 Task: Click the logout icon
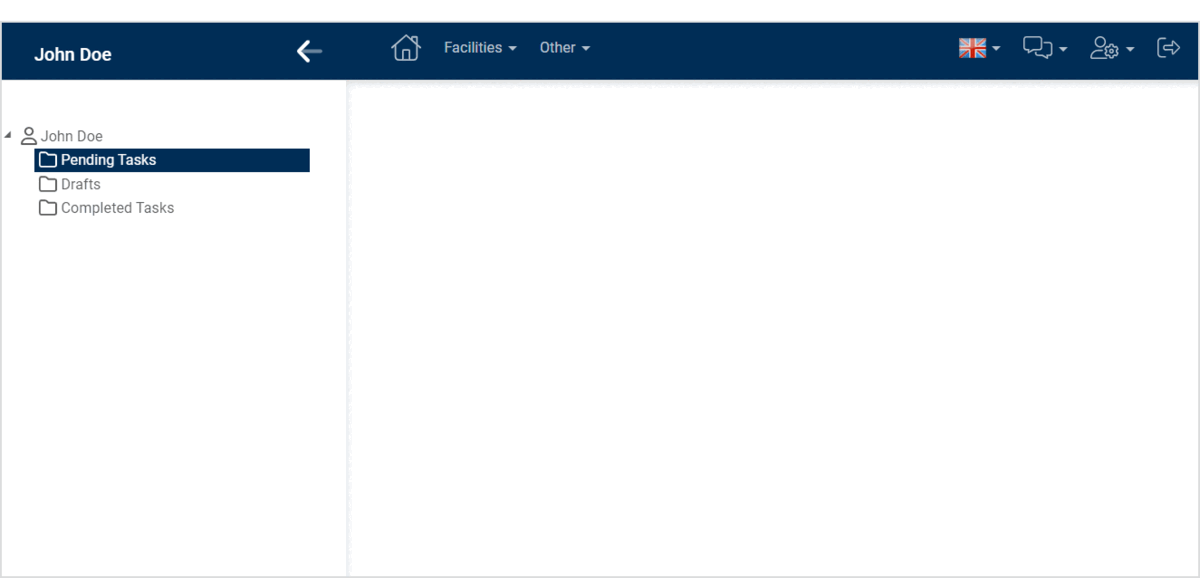(x=1168, y=48)
